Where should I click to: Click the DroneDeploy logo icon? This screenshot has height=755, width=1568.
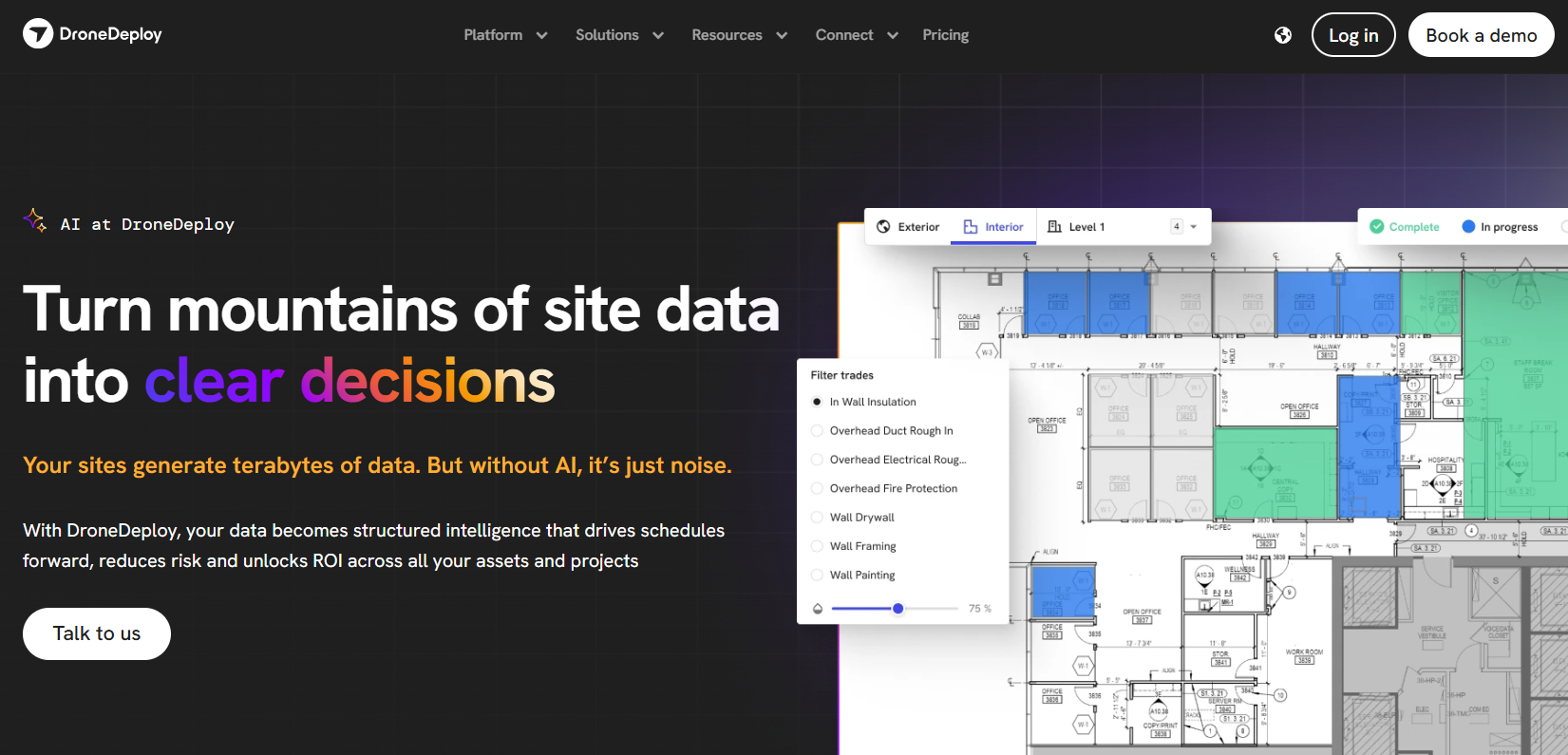pos(38,34)
